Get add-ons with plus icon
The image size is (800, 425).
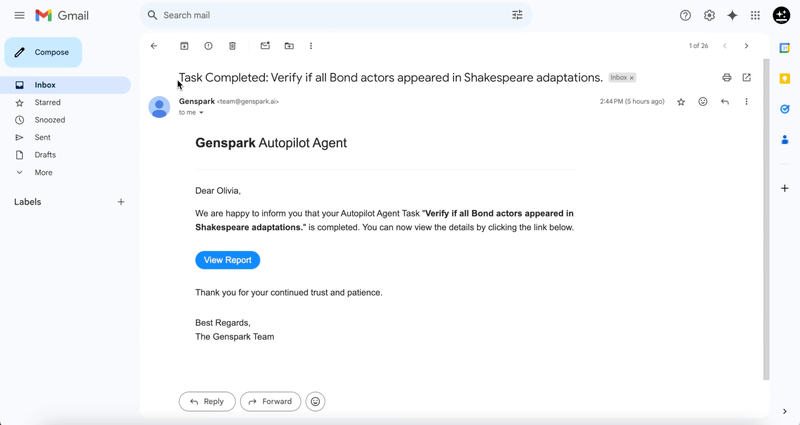[785, 188]
